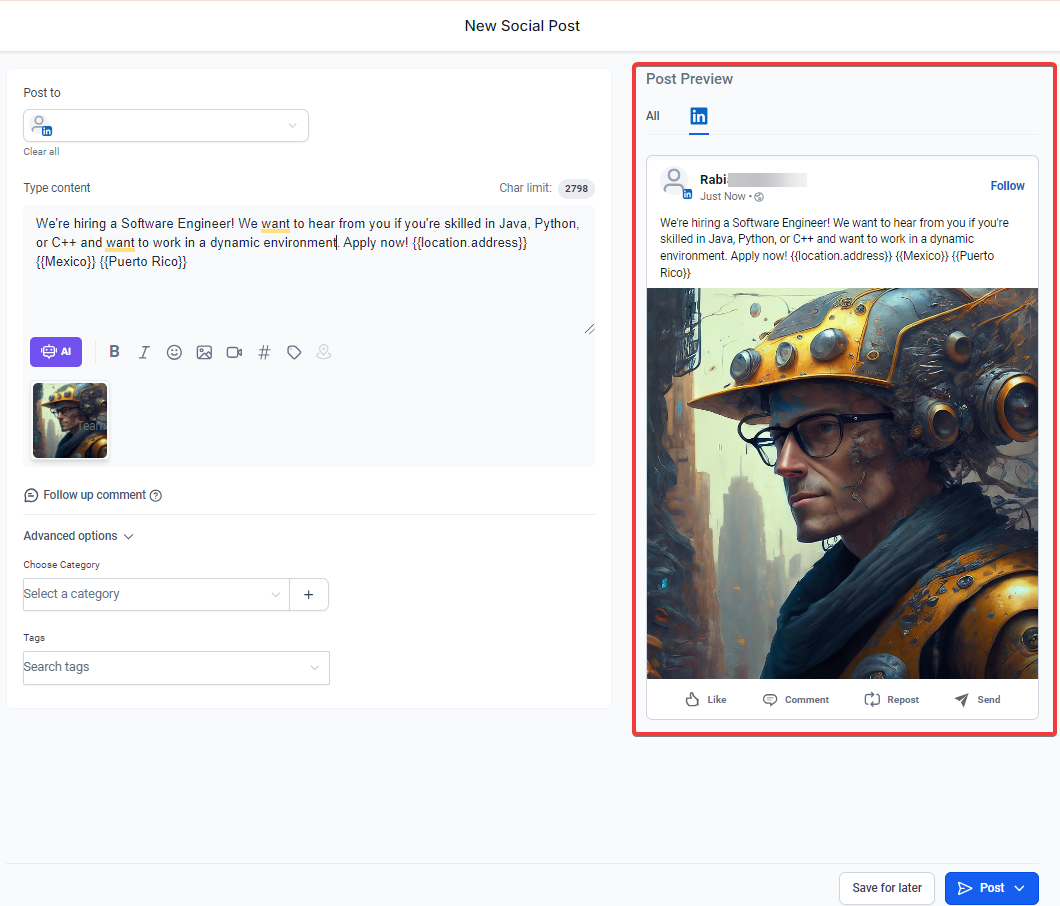Image resolution: width=1060 pixels, height=906 pixels.
Task: Click the profile avatar in the post preview
Action: coord(675,182)
